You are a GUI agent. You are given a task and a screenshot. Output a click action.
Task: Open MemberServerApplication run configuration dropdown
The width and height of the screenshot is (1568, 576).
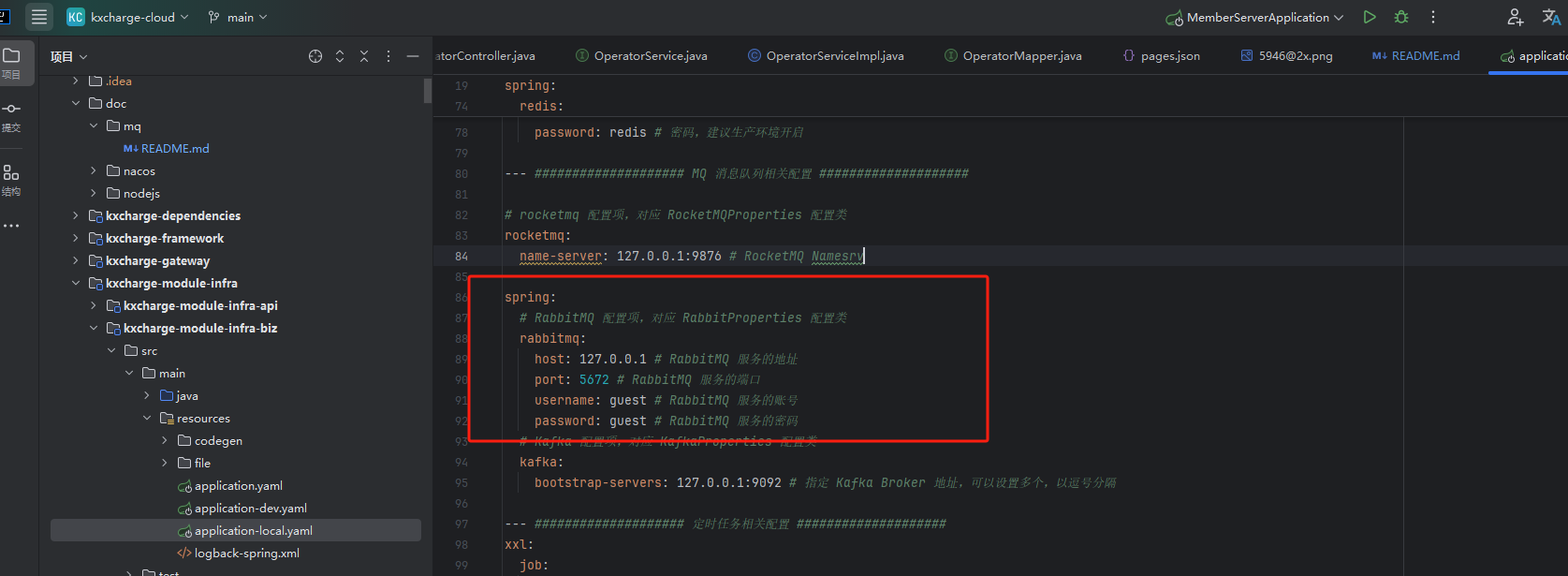click(x=1254, y=17)
